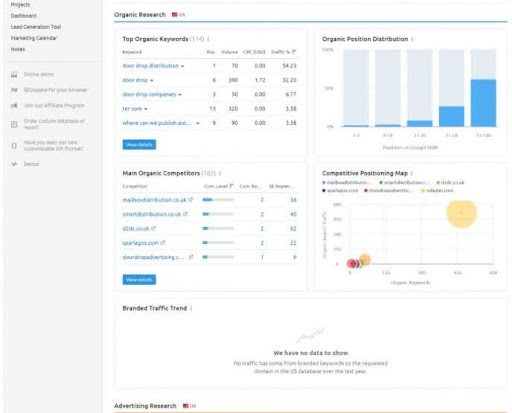Open Notes in the sidebar
The image size is (512, 413).
[18, 49]
